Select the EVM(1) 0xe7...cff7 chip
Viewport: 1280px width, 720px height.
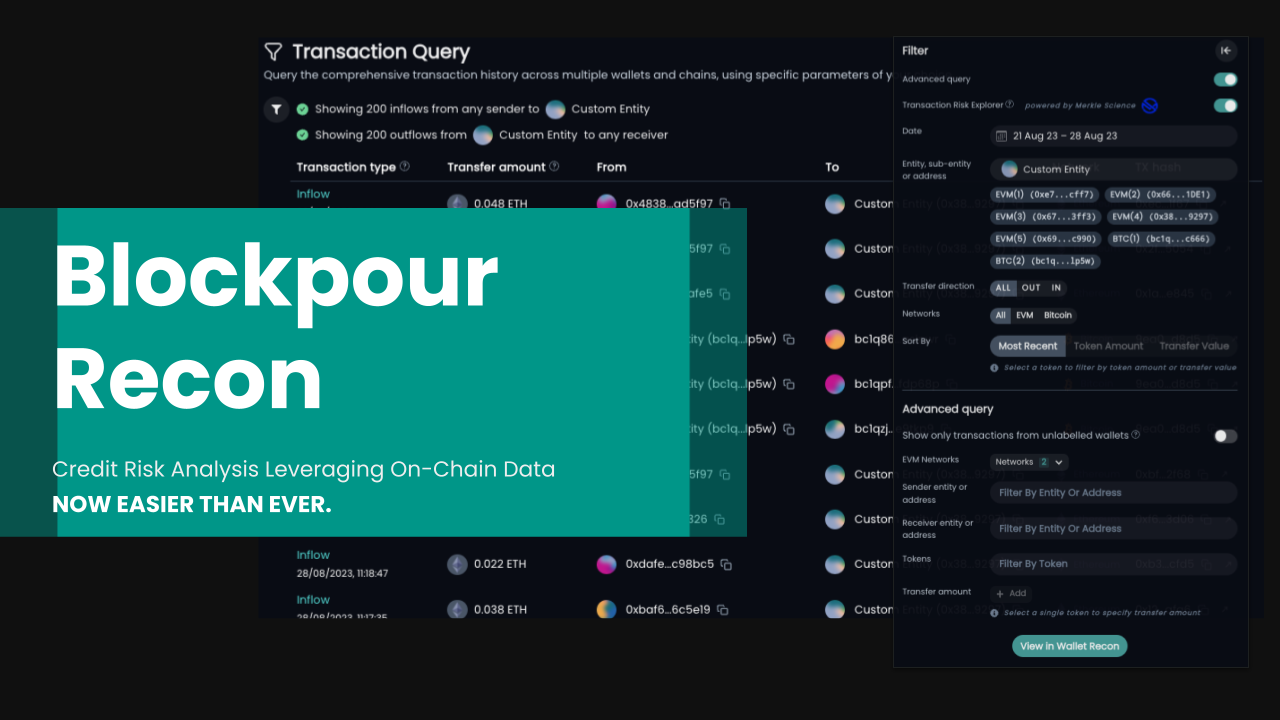point(1045,195)
